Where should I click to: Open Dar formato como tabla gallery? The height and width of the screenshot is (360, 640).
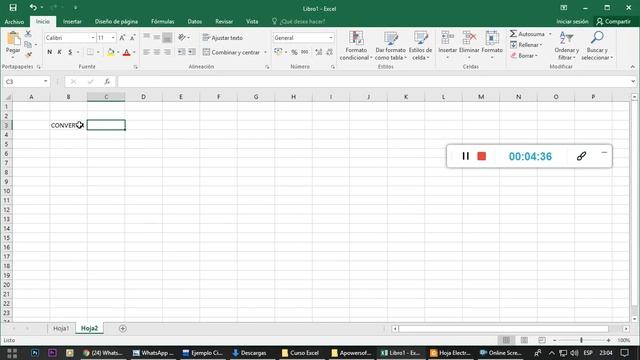click(x=391, y=46)
